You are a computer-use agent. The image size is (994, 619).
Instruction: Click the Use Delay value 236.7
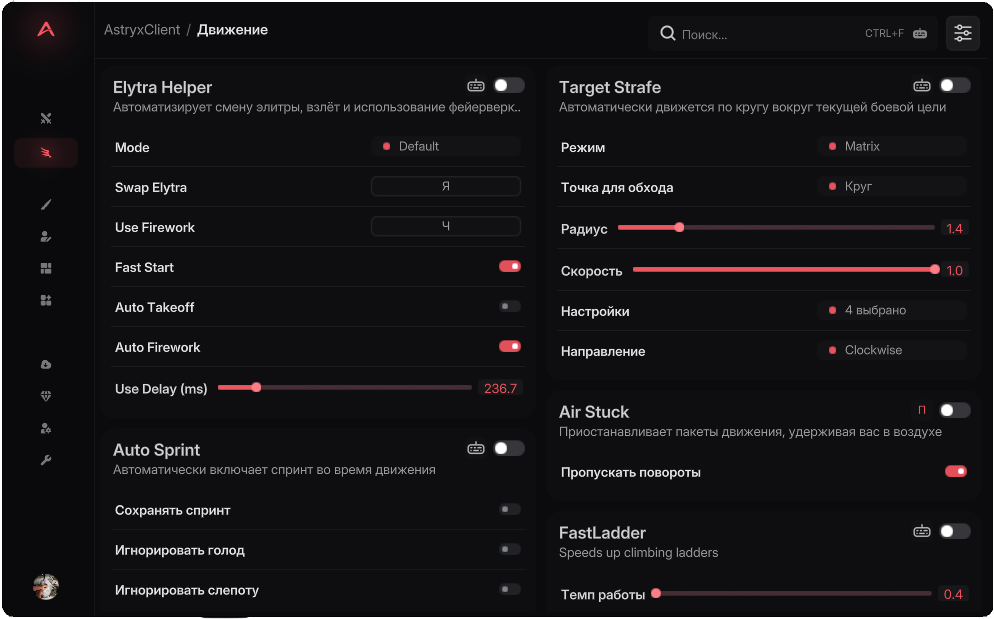pos(500,388)
